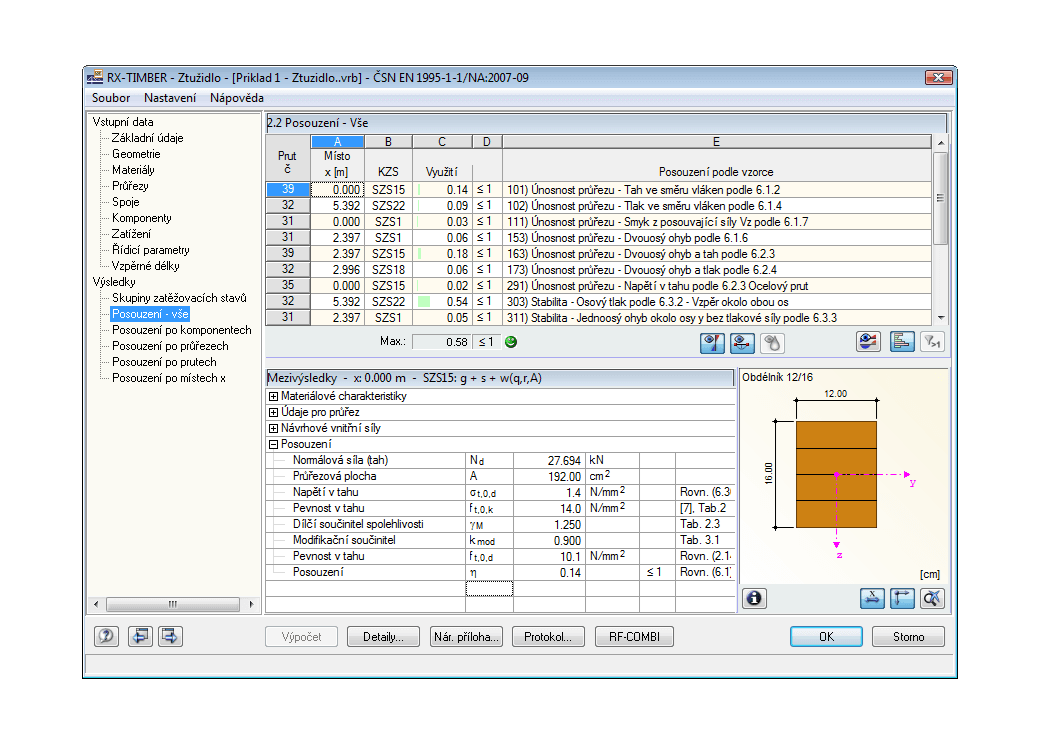This screenshot has width=1040, height=744.
Task: Open the Soubor menu
Action: (111, 98)
